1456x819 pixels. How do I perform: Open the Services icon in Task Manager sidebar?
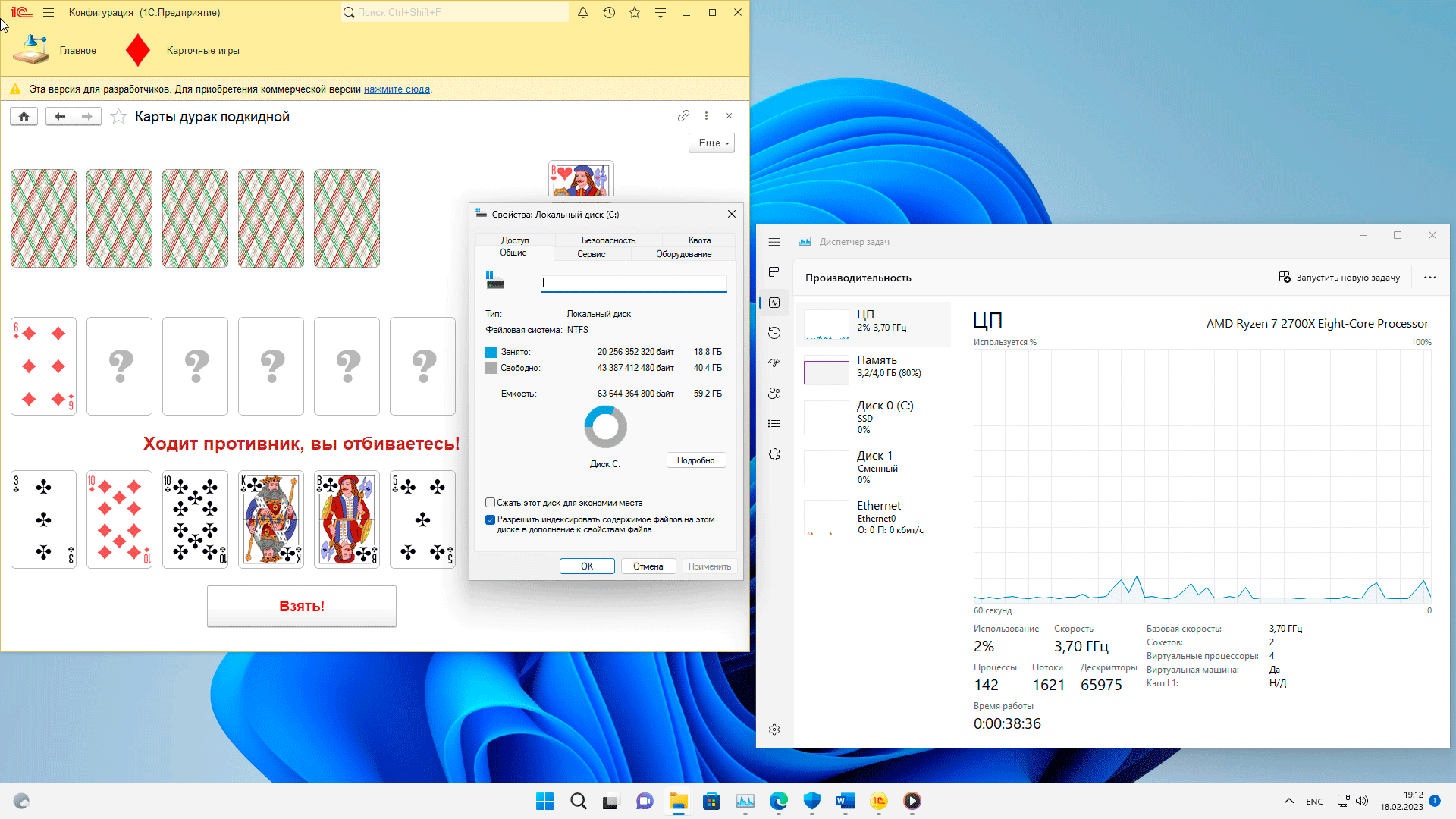[774, 454]
